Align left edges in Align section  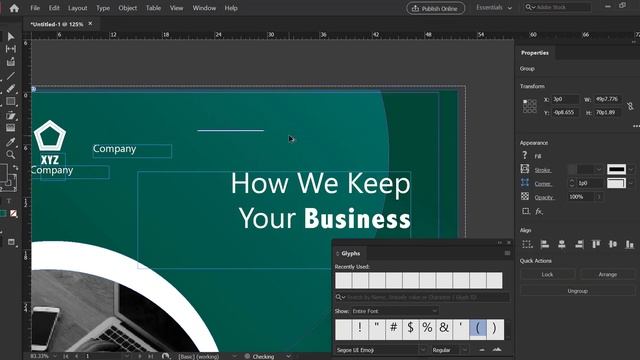tap(544, 244)
